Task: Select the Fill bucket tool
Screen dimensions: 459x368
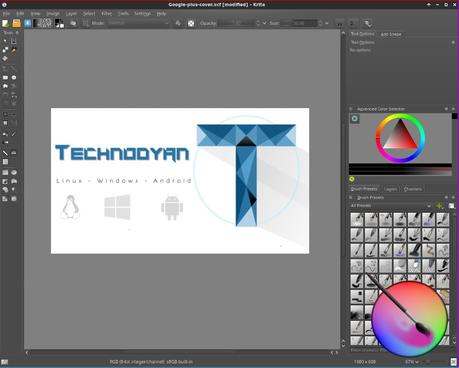Action: (x=5, y=134)
